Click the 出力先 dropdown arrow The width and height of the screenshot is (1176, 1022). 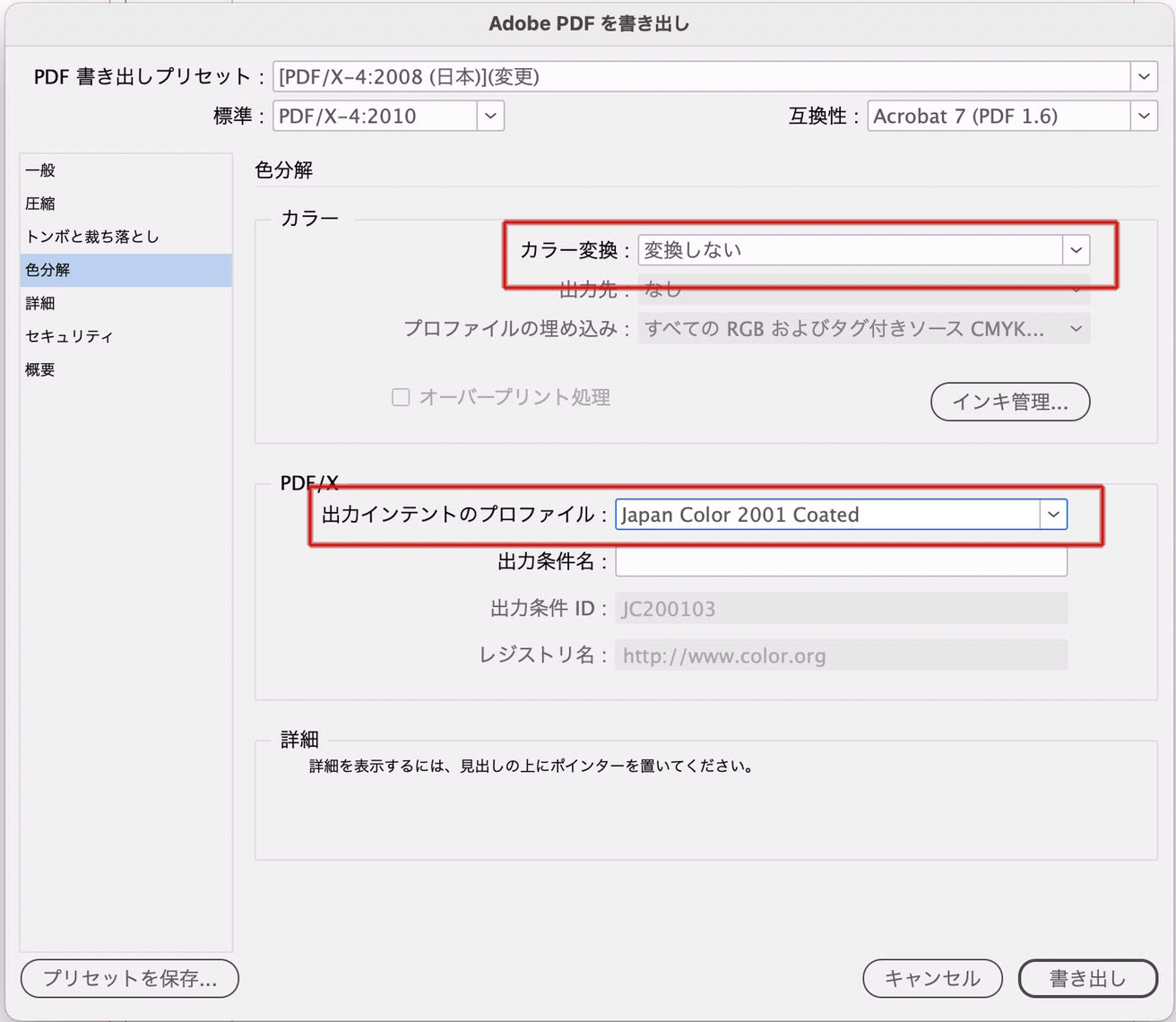(1076, 290)
